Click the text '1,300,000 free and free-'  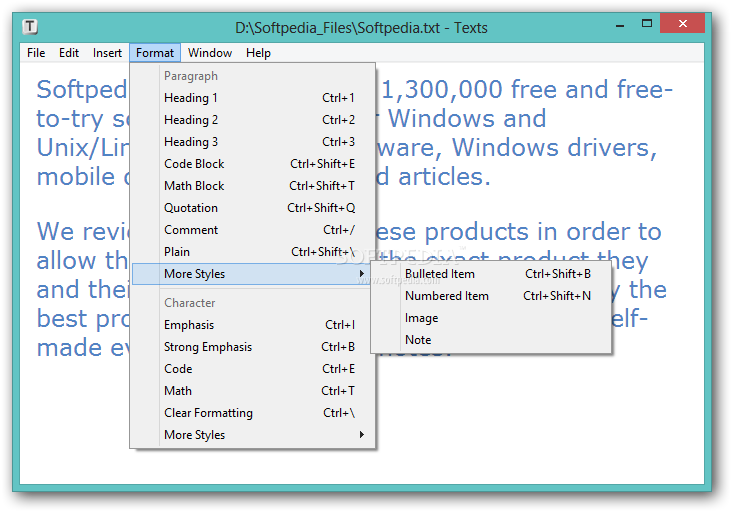[527, 90]
